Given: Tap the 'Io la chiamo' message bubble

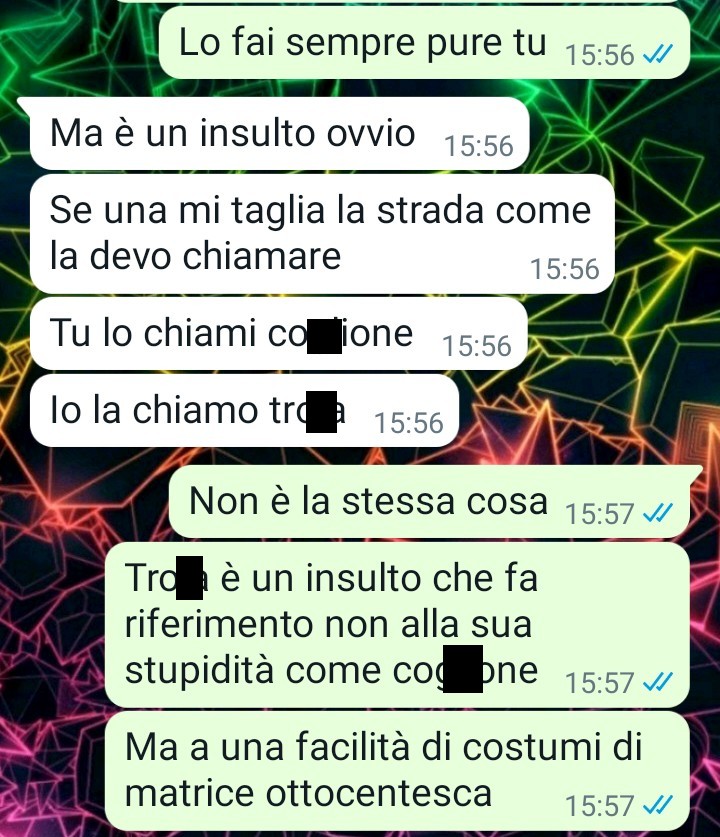Looking at the screenshot, I should [244, 410].
